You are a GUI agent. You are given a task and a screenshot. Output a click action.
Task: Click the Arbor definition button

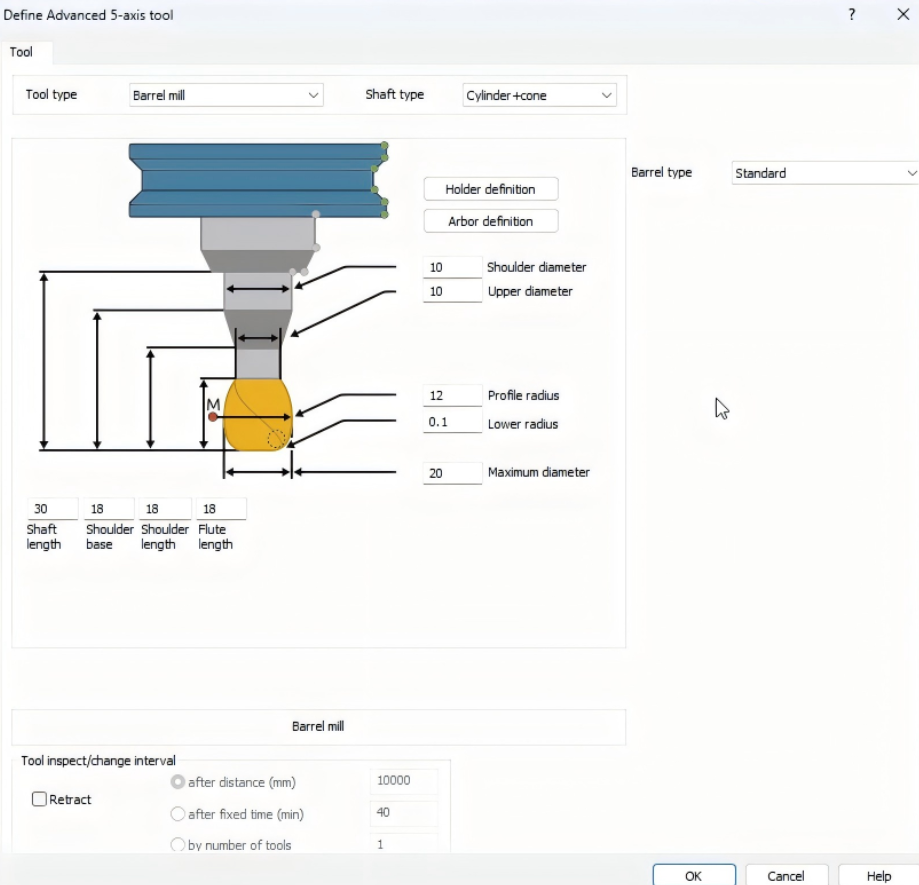point(490,221)
